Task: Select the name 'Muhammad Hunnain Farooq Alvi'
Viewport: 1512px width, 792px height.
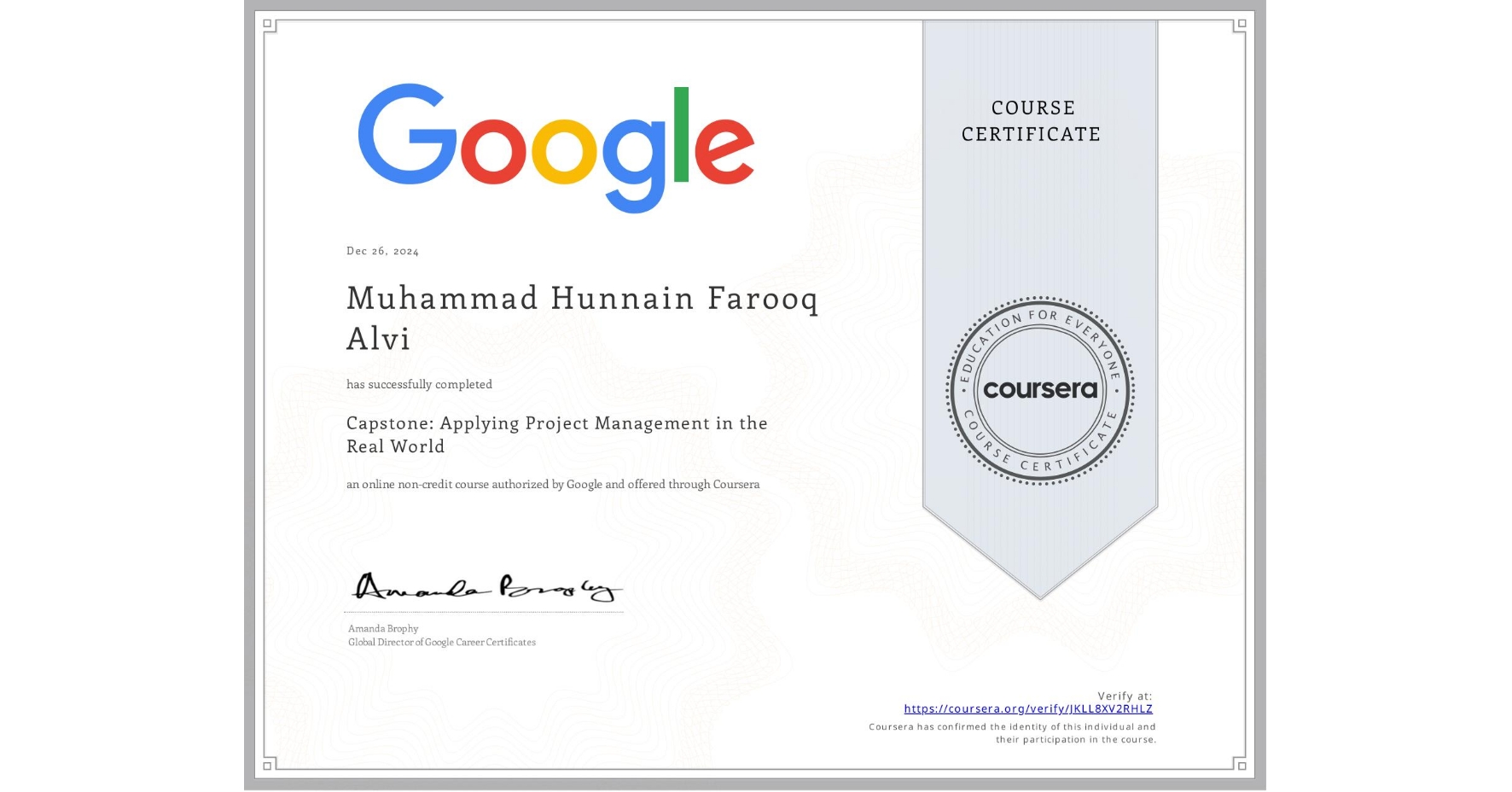Action: [x=582, y=318]
